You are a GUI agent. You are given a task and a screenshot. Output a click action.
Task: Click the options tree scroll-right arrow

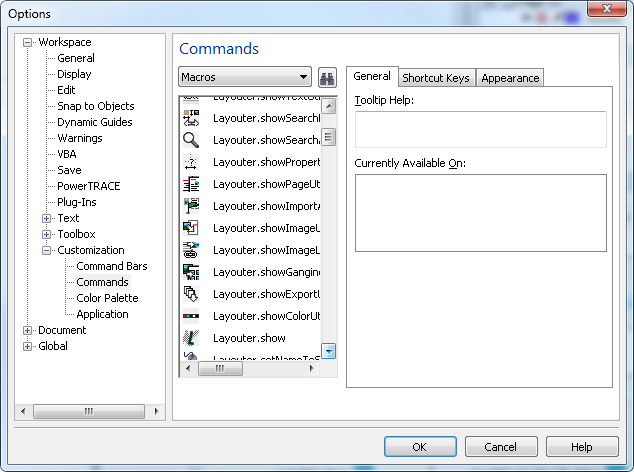pyautogui.click(x=156, y=411)
